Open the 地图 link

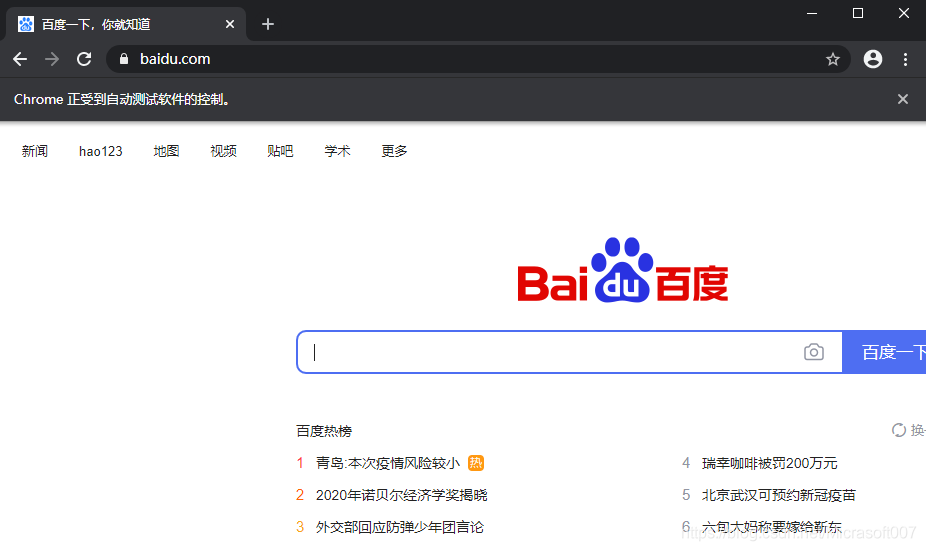(x=167, y=151)
